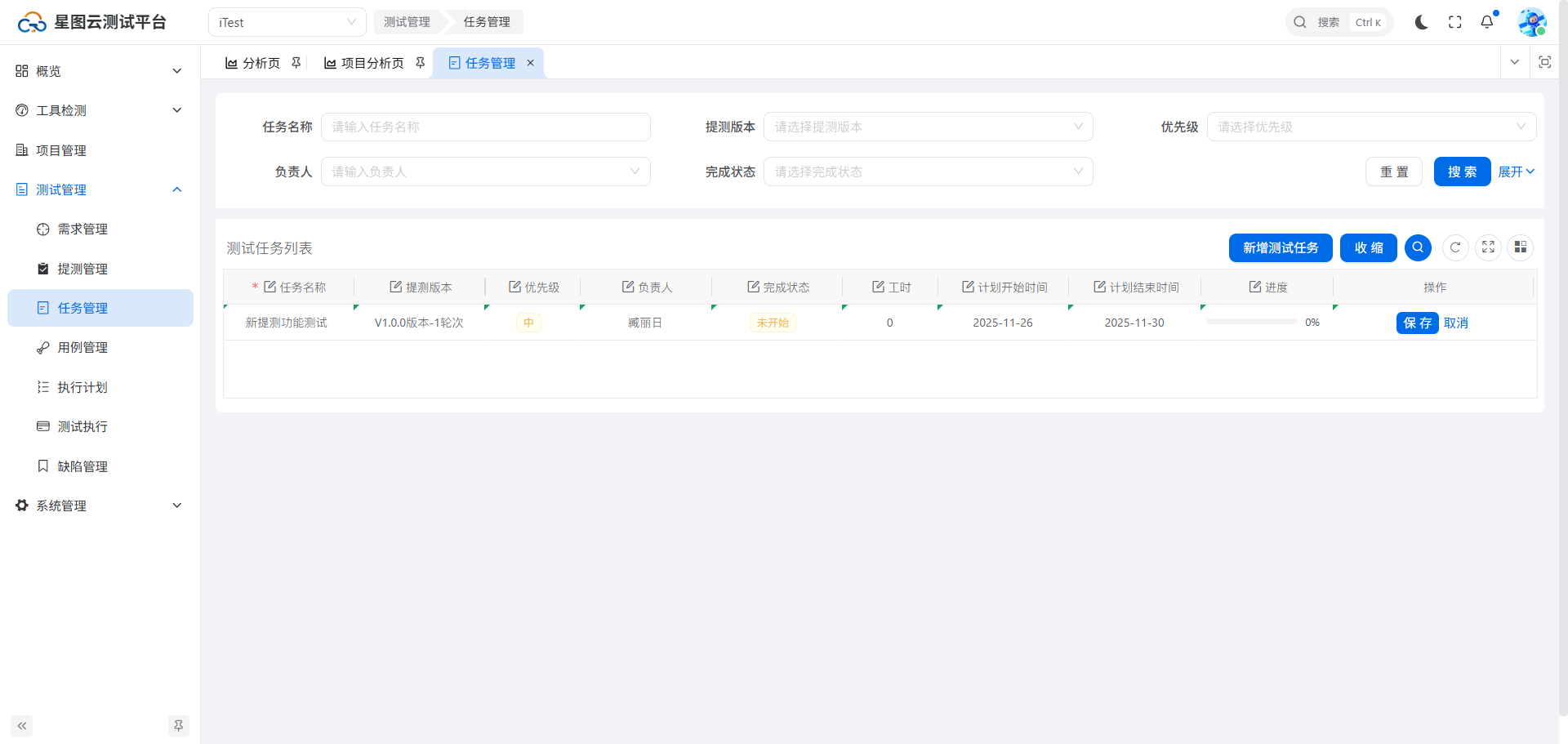This screenshot has width=1568, height=744.
Task: Click the round blue search icon in table toolbar
Action: pyautogui.click(x=1418, y=247)
